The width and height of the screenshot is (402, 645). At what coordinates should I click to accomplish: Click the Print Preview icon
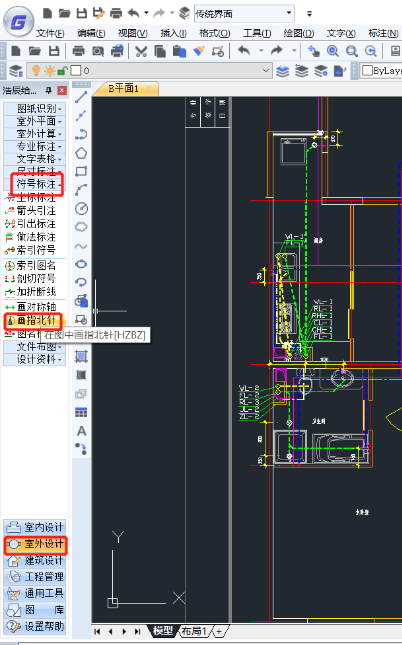click(x=98, y=51)
